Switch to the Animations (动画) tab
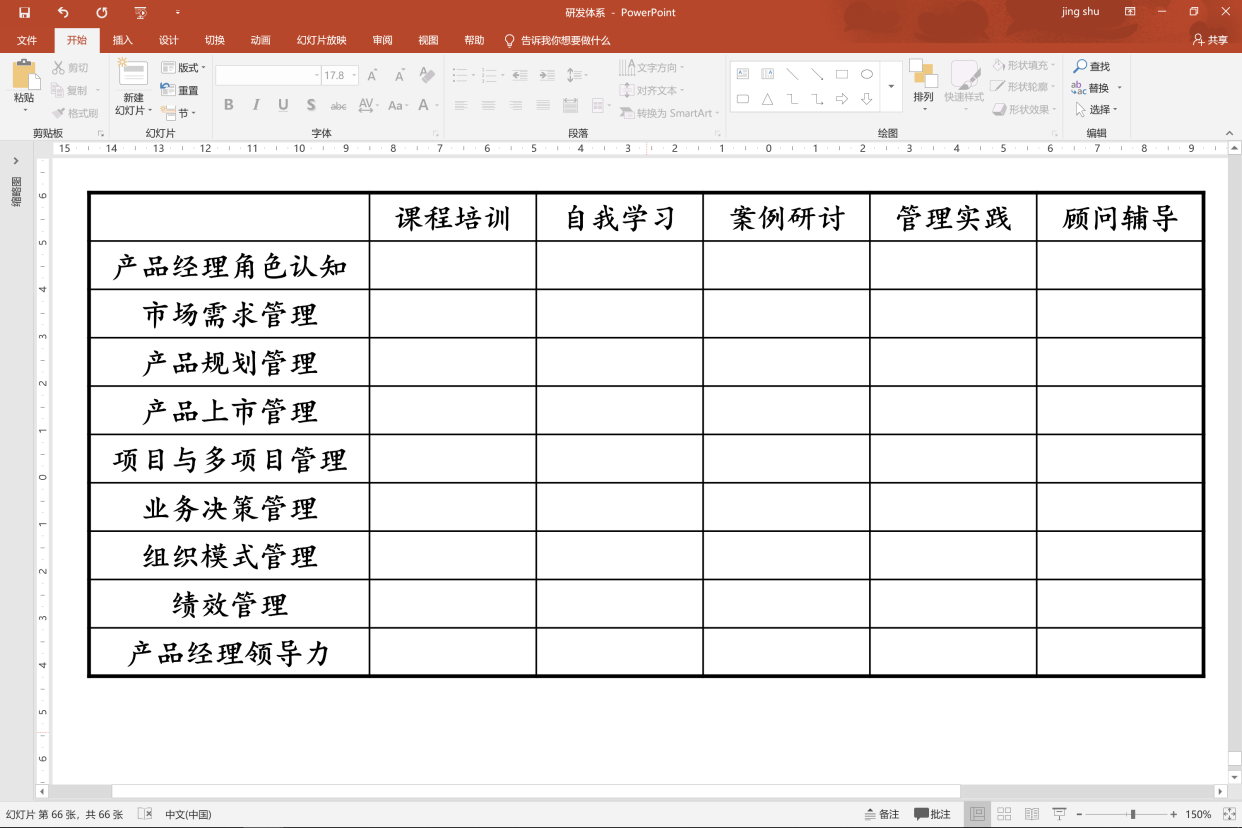Viewport: 1242px width, 828px height. (x=260, y=40)
